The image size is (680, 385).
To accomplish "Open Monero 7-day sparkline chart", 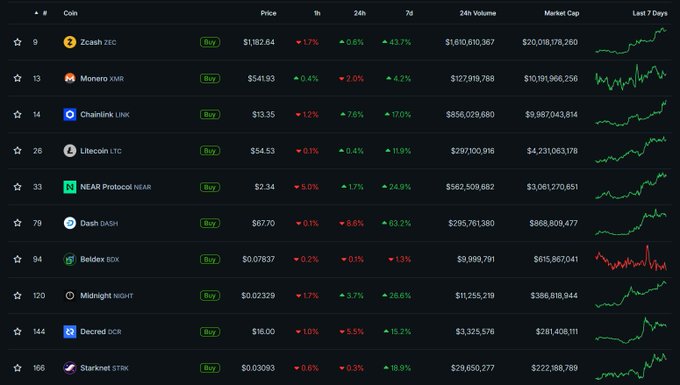I will (x=631, y=77).
